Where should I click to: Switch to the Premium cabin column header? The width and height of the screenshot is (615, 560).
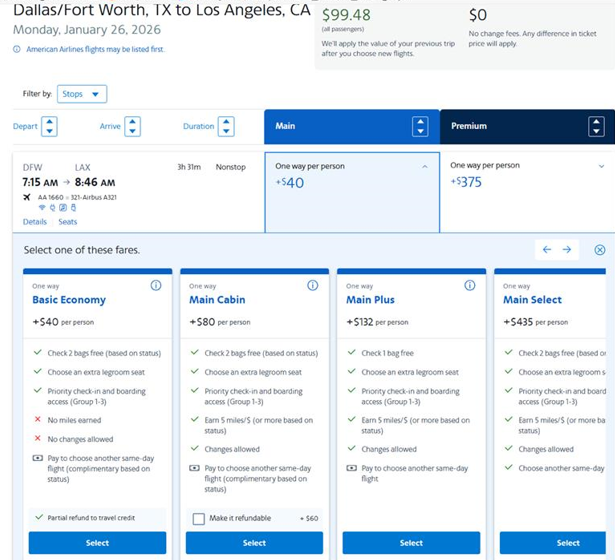click(x=525, y=127)
